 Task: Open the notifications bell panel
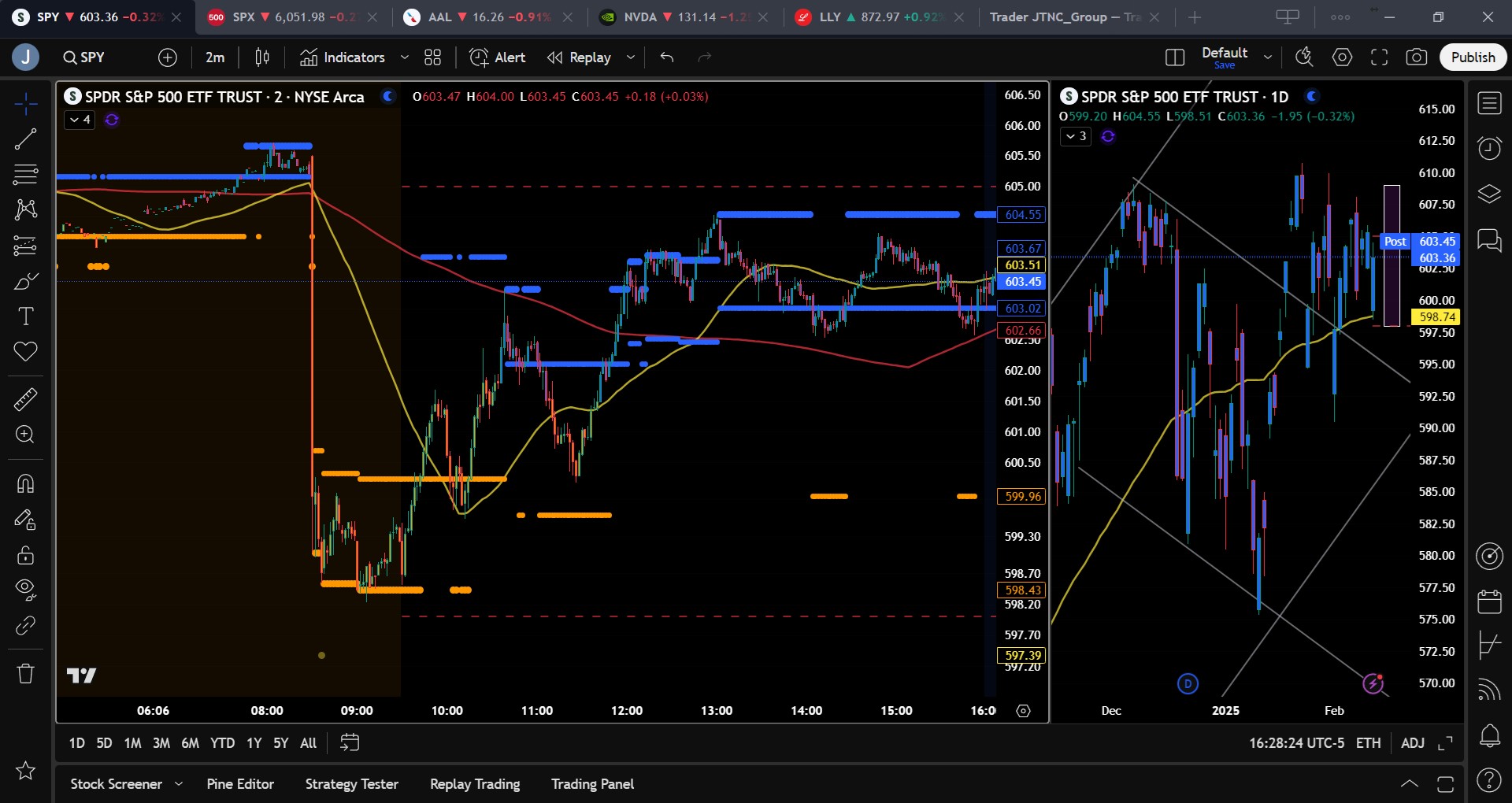[x=1489, y=735]
